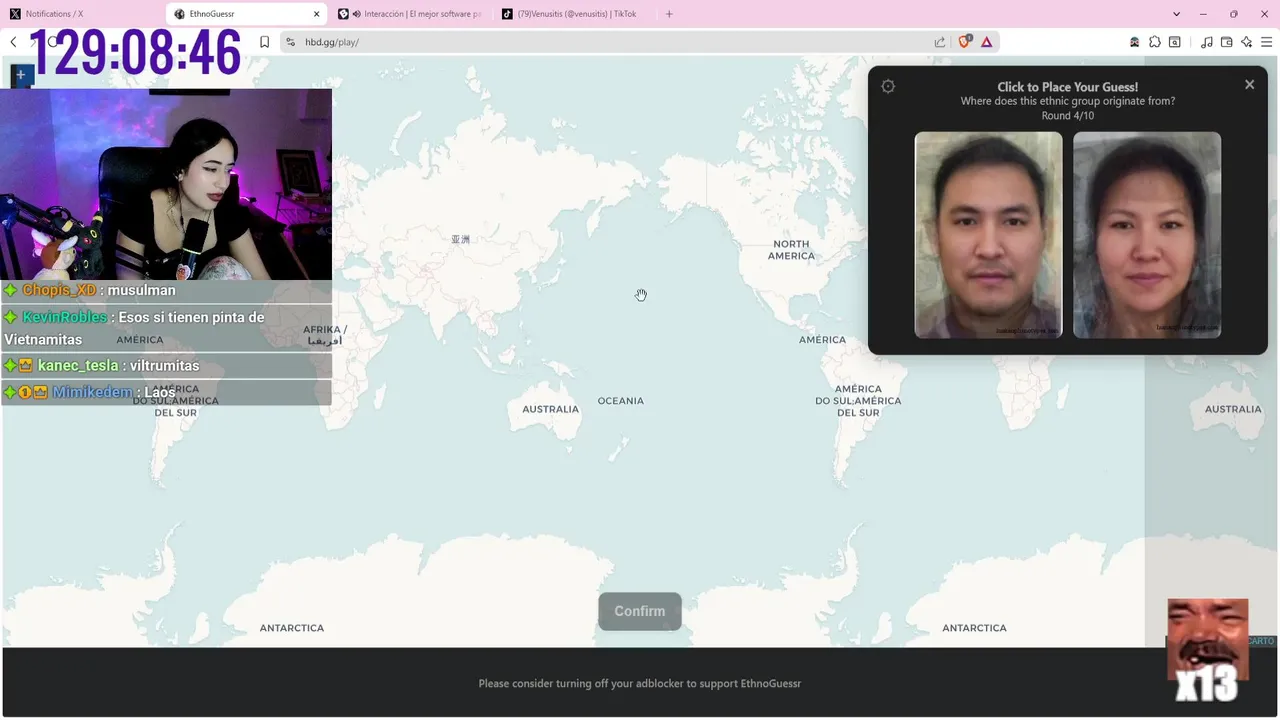This screenshot has height=720, width=1280.
Task: Click Chopis_XD chat message
Action: [x=166, y=291]
